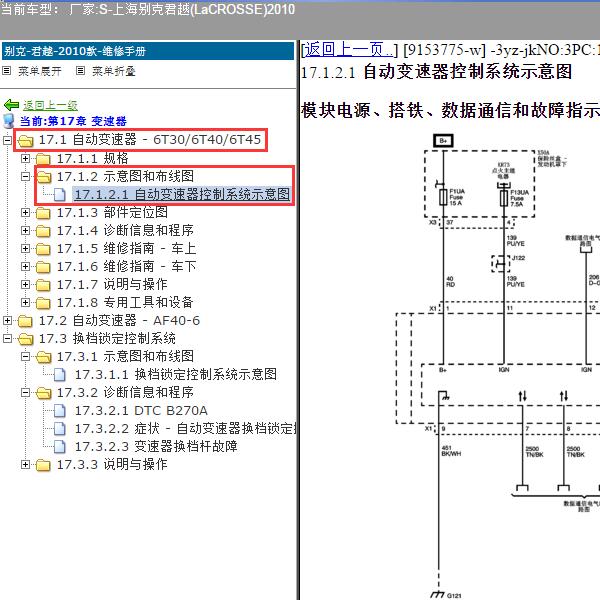Click folder icon of 17.3.1 示意图和布线图
The height and width of the screenshot is (600, 600).
click(44, 357)
